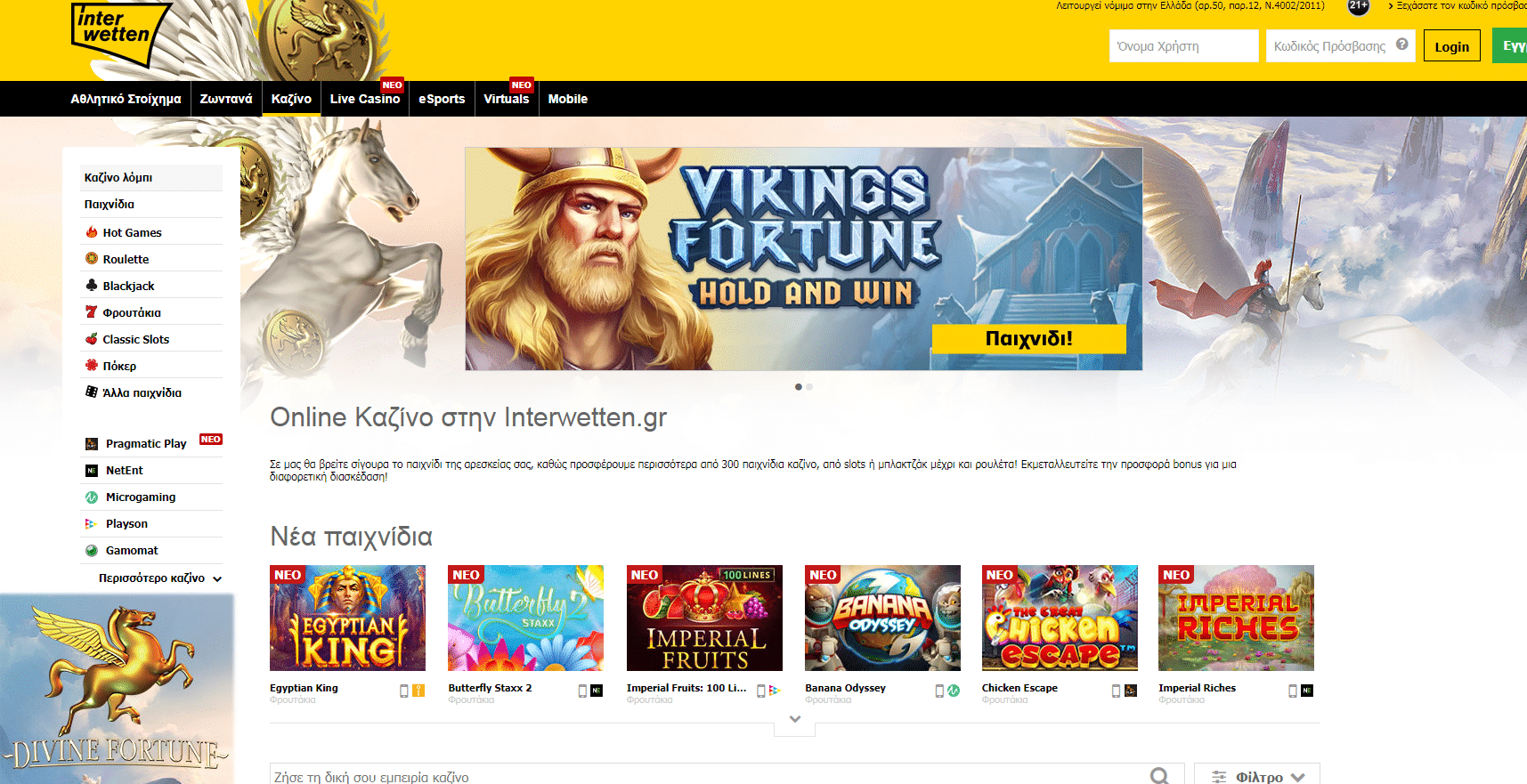Image resolution: width=1527 pixels, height=784 pixels.
Task: Click the Interwetten logo
Action: [120, 35]
